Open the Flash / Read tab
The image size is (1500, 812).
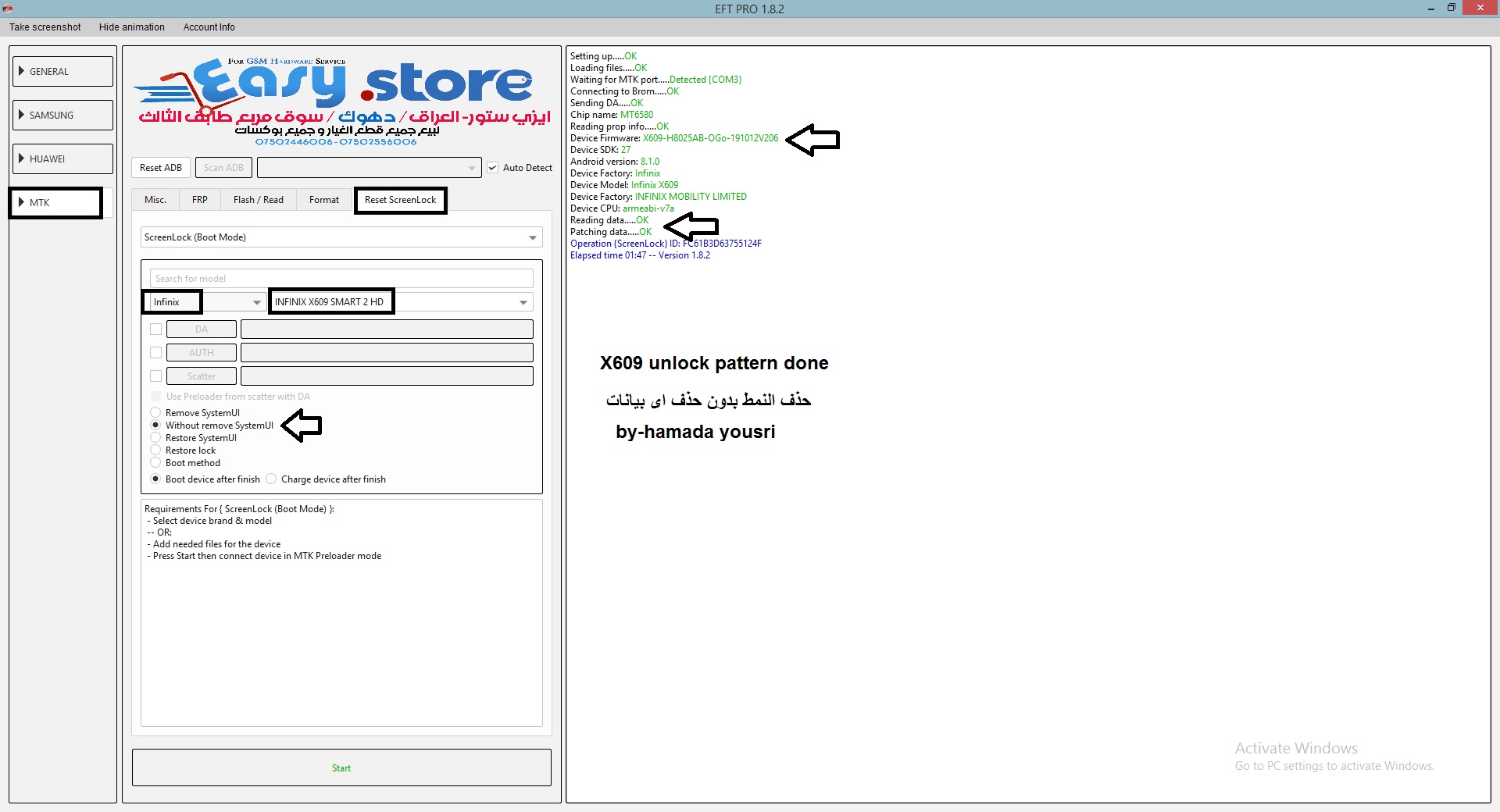[x=259, y=200]
